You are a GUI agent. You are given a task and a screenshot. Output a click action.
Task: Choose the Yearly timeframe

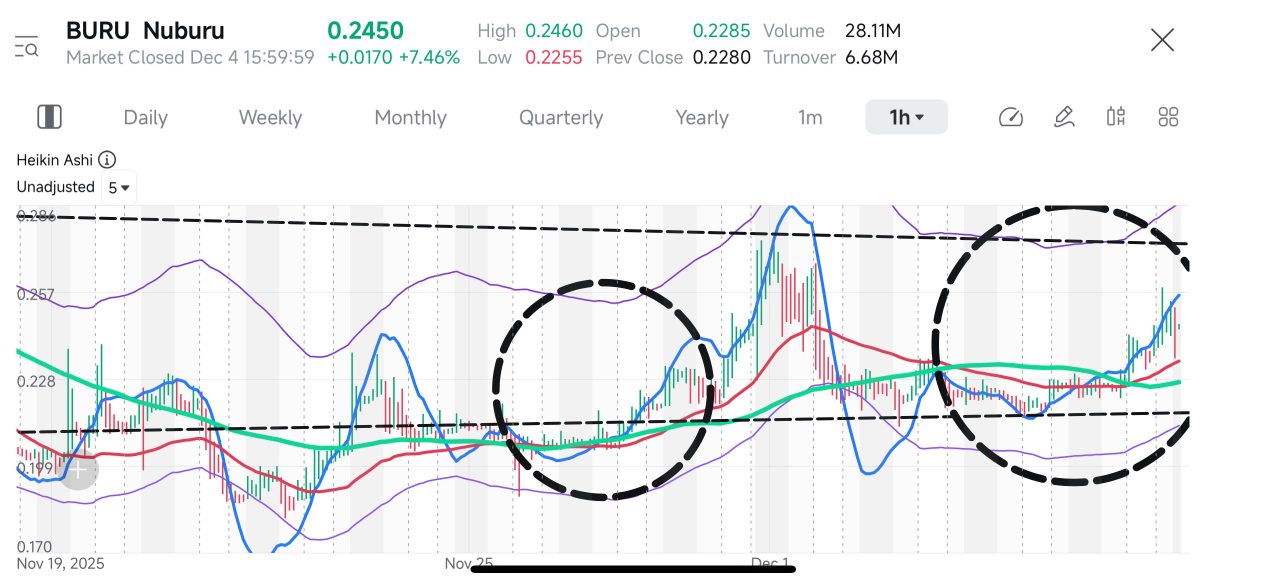pyautogui.click(x=702, y=118)
